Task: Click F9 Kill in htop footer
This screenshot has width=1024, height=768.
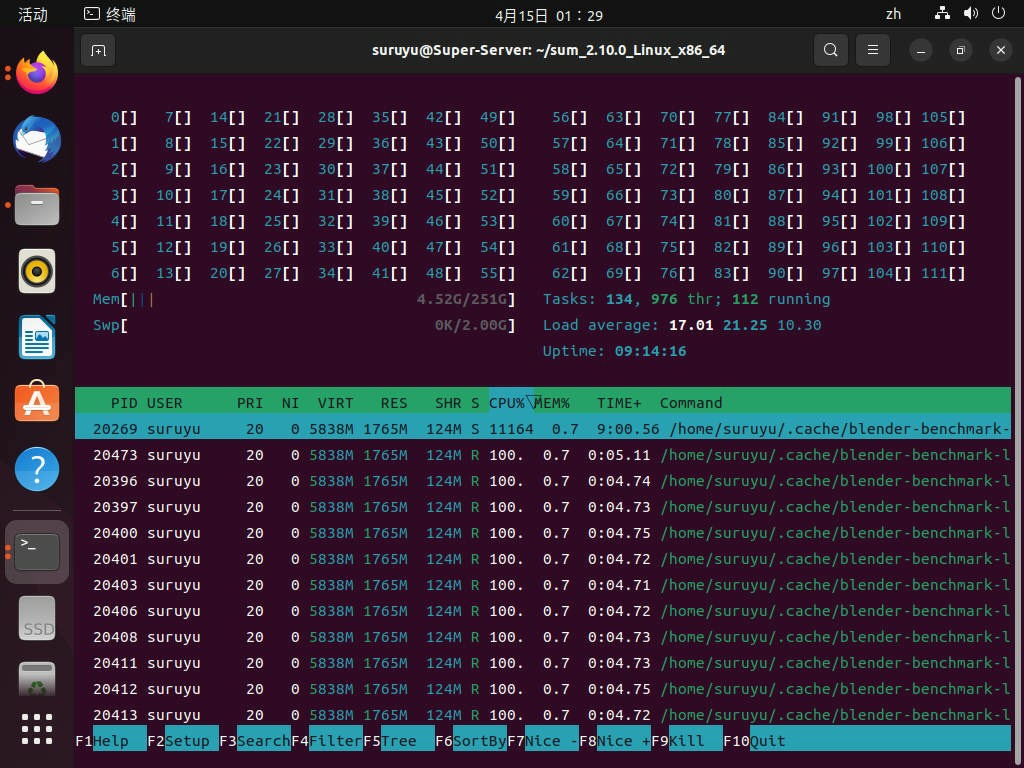Action: click(686, 741)
